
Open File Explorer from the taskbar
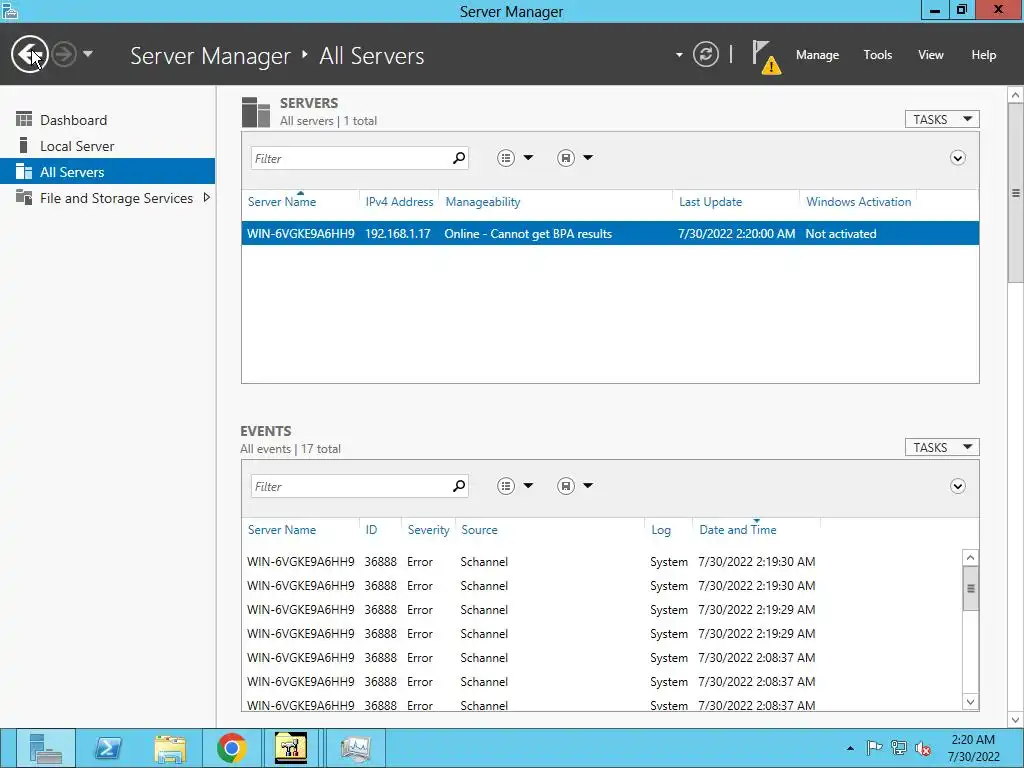pos(170,748)
